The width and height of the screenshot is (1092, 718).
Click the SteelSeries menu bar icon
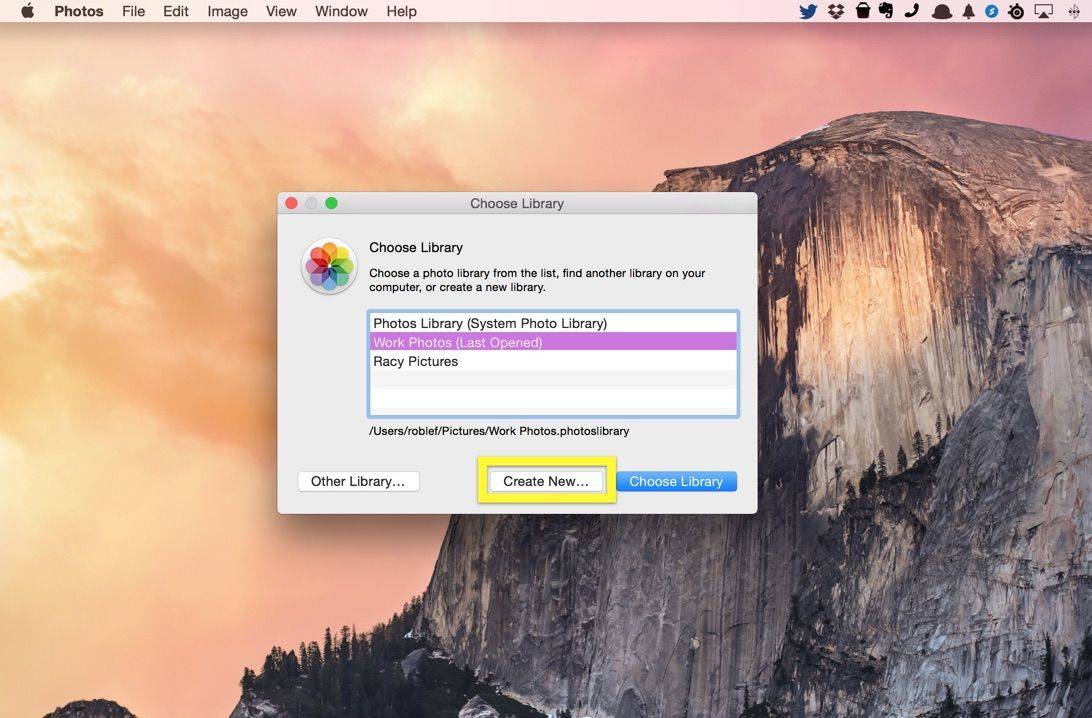tap(1016, 11)
